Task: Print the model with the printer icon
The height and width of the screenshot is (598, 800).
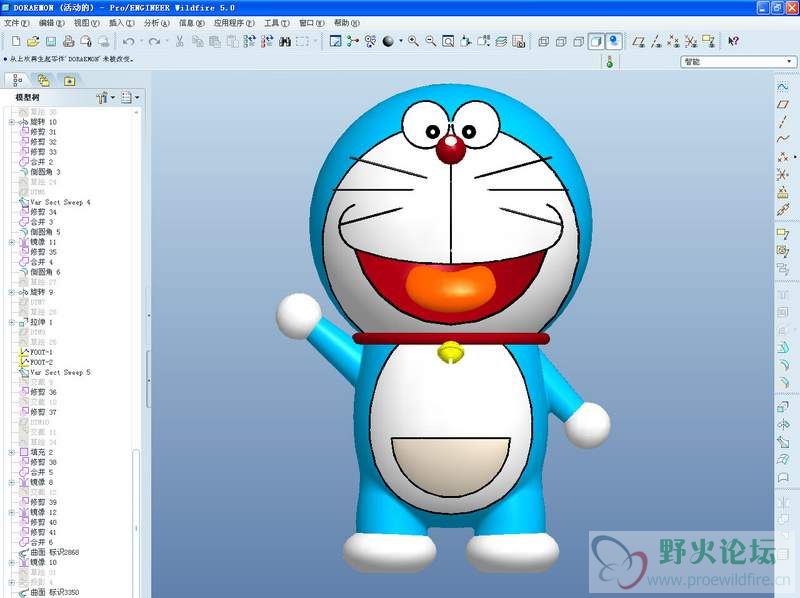Action: (69, 41)
